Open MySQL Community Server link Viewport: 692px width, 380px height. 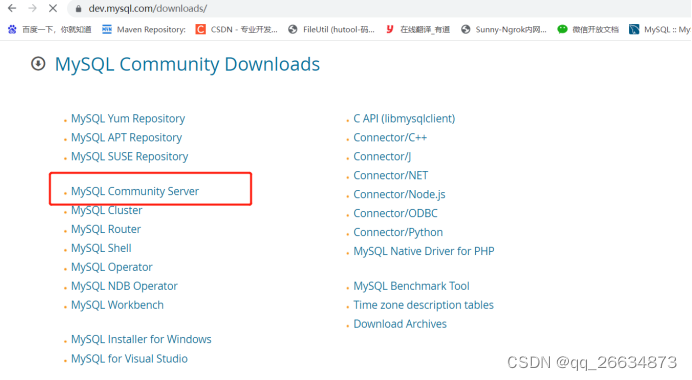click(x=135, y=191)
